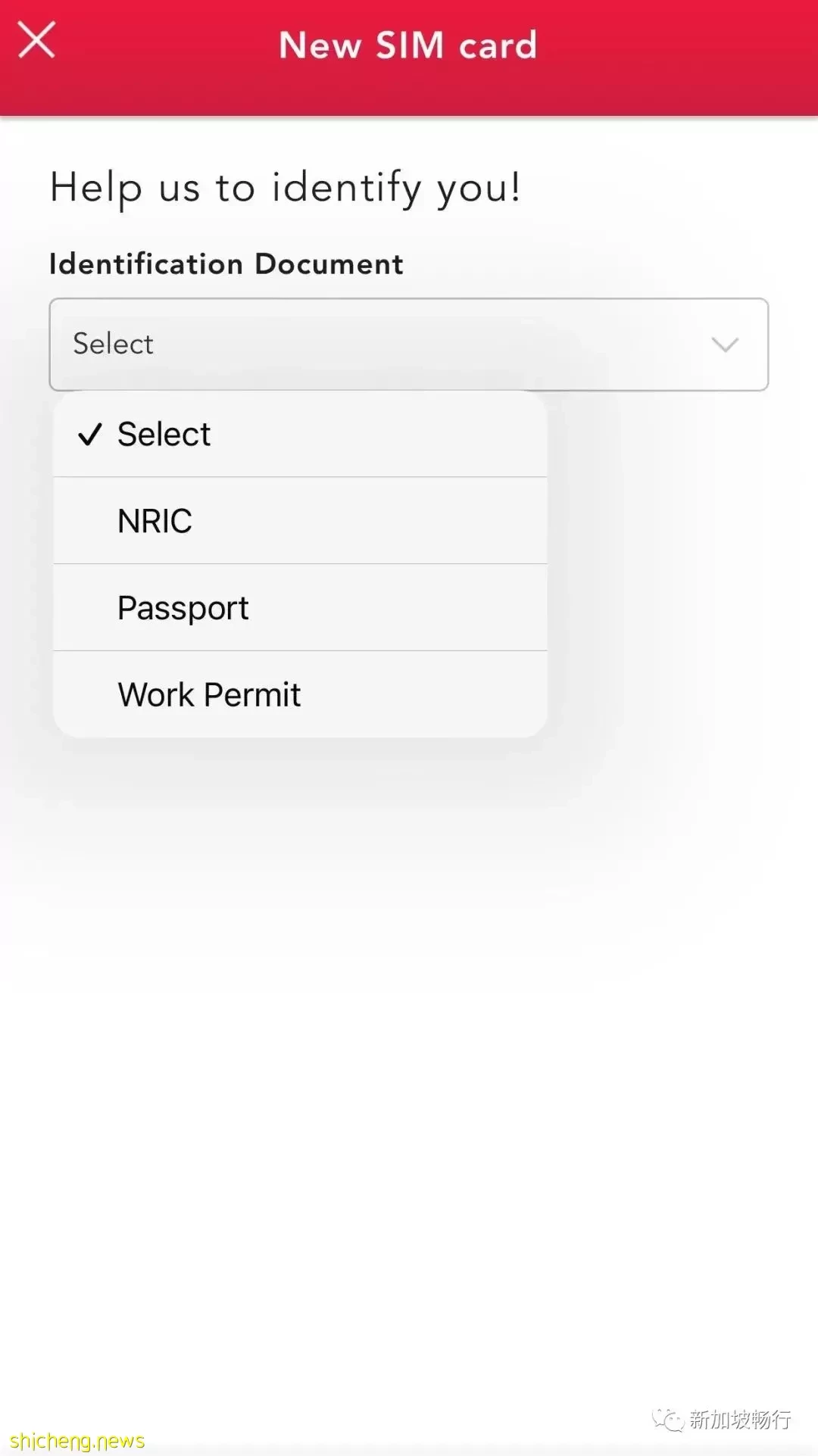Tap the Select text inside the combo box
This screenshot has height=1456, width=818.
click(x=113, y=344)
